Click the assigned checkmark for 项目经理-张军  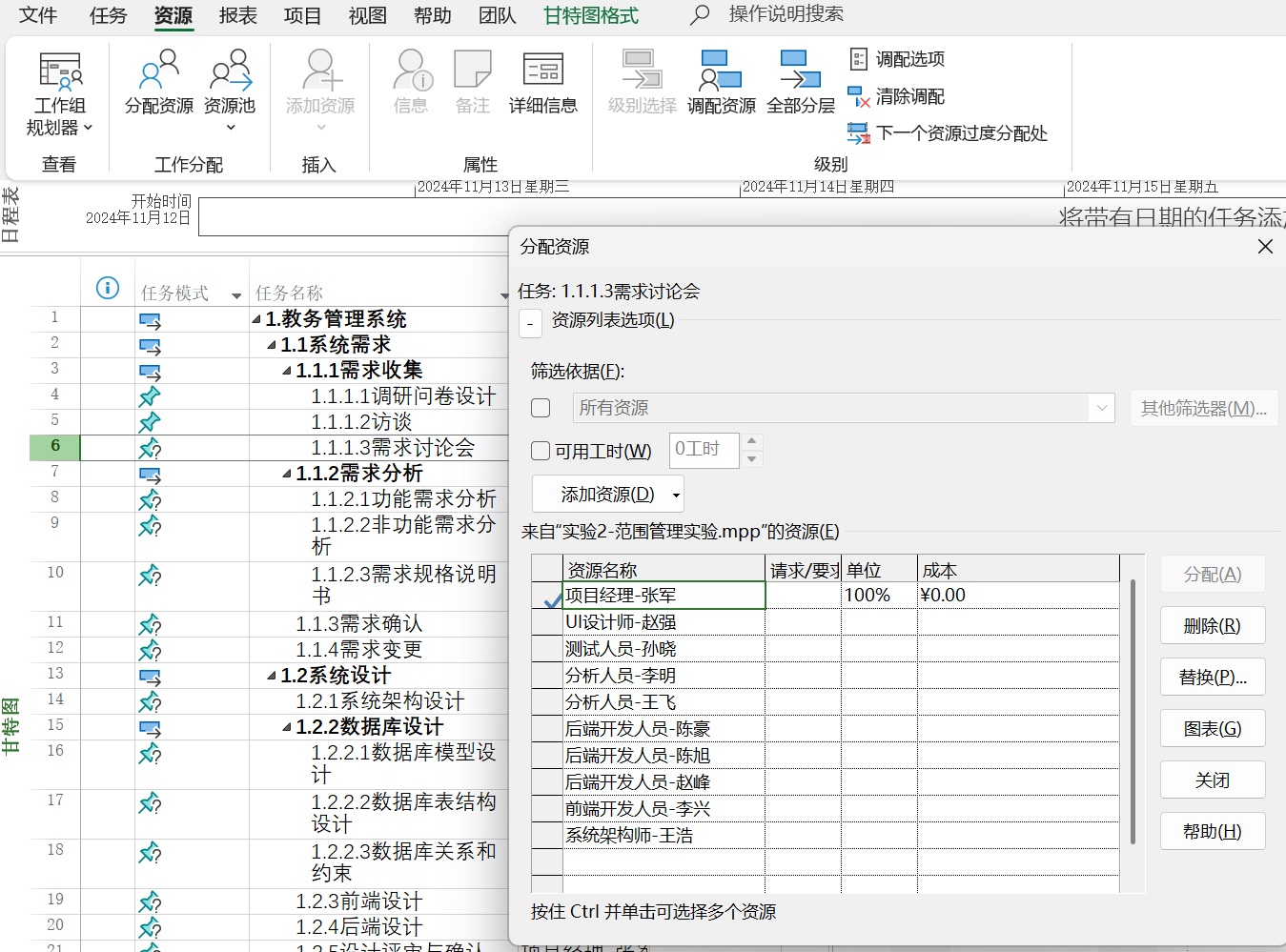(551, 598)
